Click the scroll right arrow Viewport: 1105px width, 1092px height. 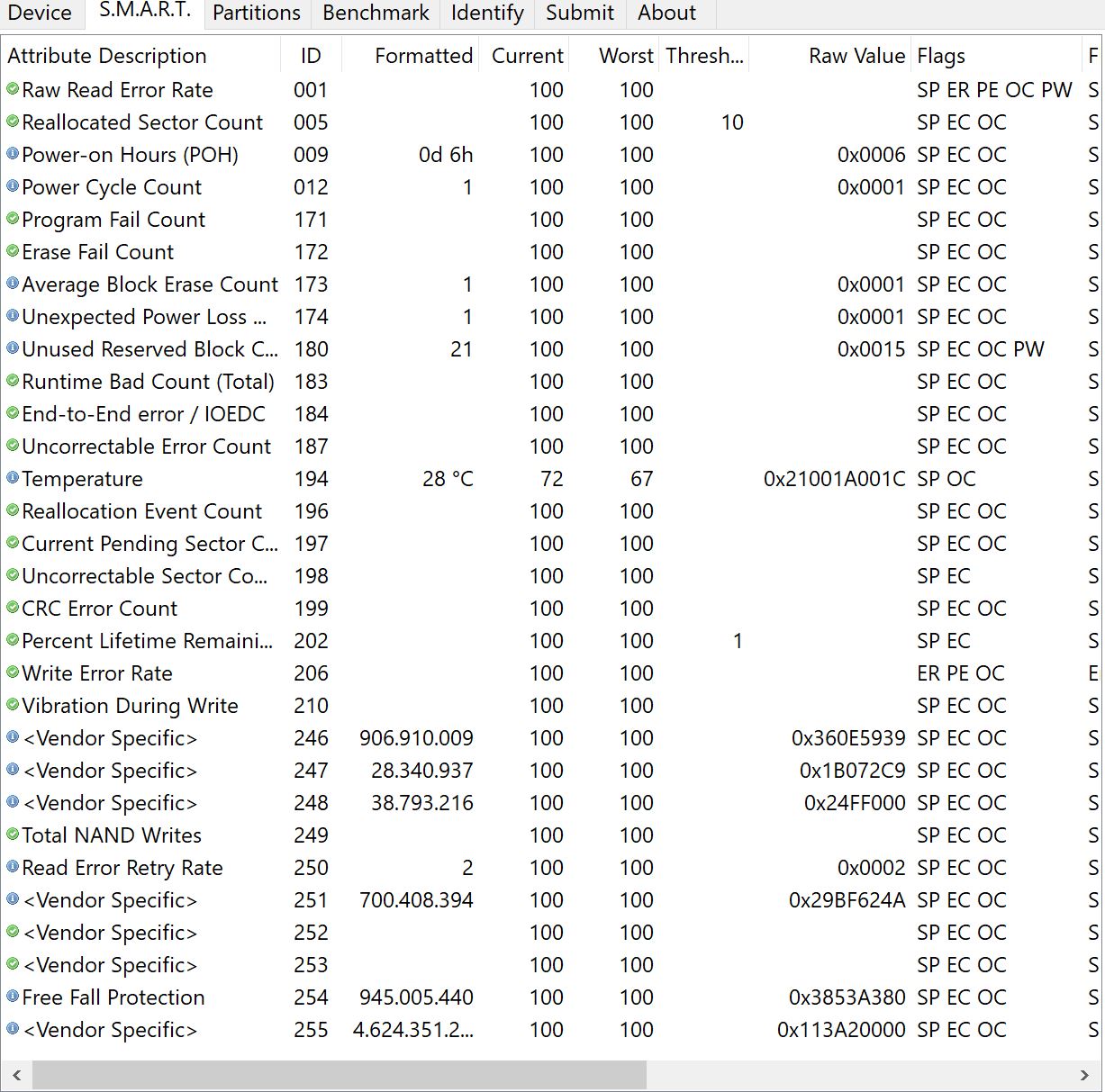[x=1084, y=1075]
